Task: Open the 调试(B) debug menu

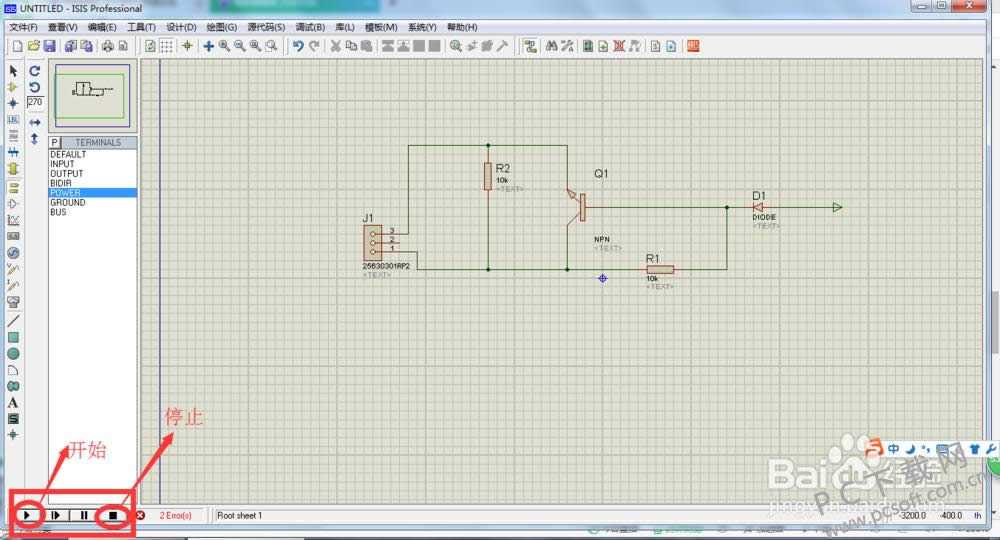Action: 310,27
